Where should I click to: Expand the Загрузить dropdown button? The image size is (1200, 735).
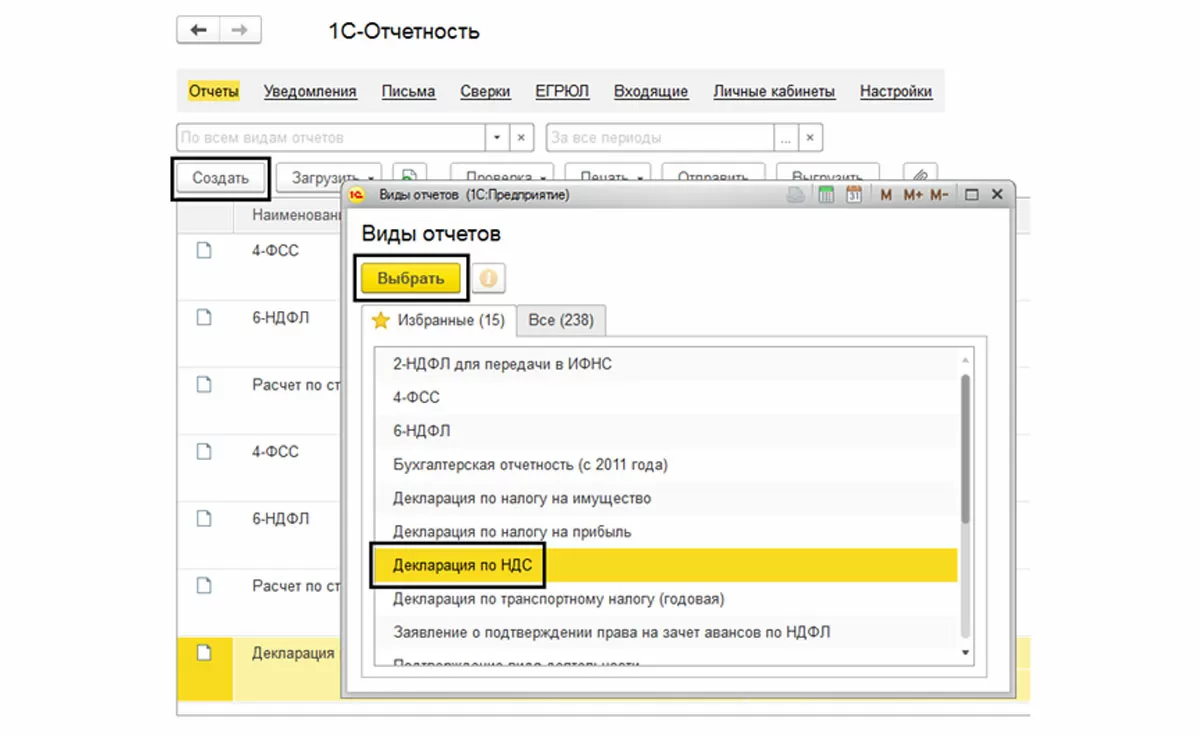[372, 178]
